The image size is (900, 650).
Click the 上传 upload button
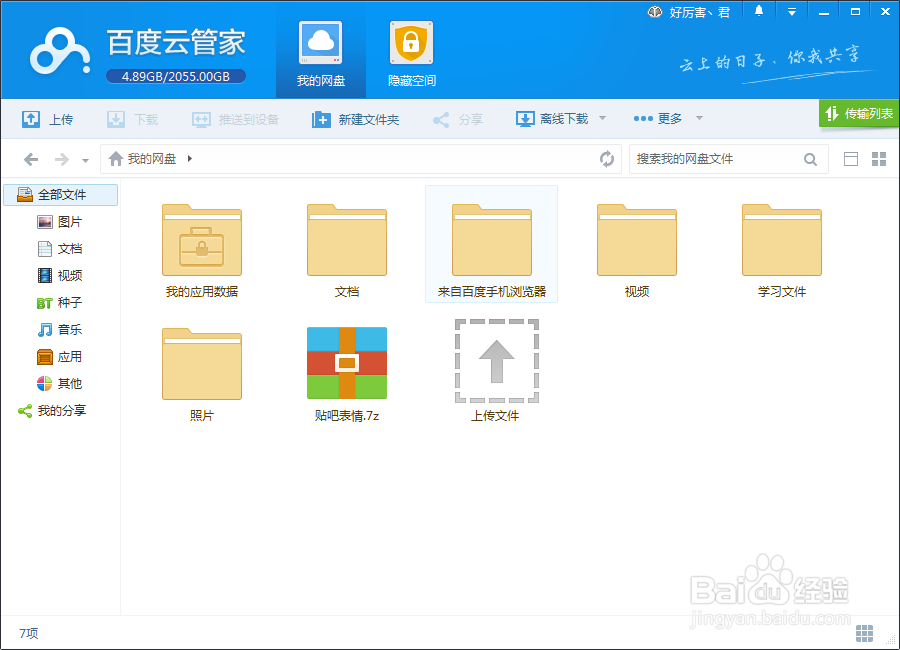(48, 119)
